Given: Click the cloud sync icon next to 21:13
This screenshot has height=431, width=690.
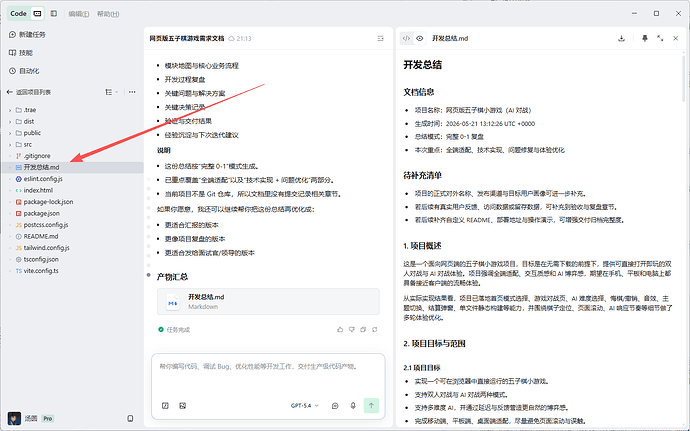Looking at the screenshot, I should click(231, 39).
